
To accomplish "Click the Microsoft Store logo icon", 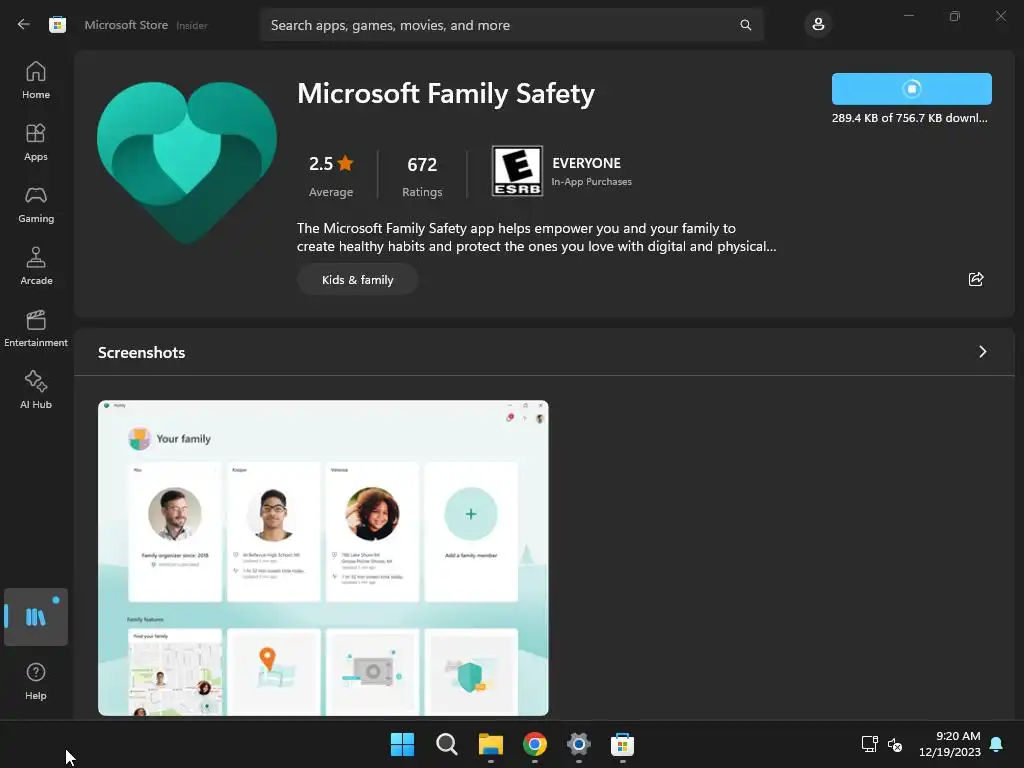I will [x=57, y=25].
